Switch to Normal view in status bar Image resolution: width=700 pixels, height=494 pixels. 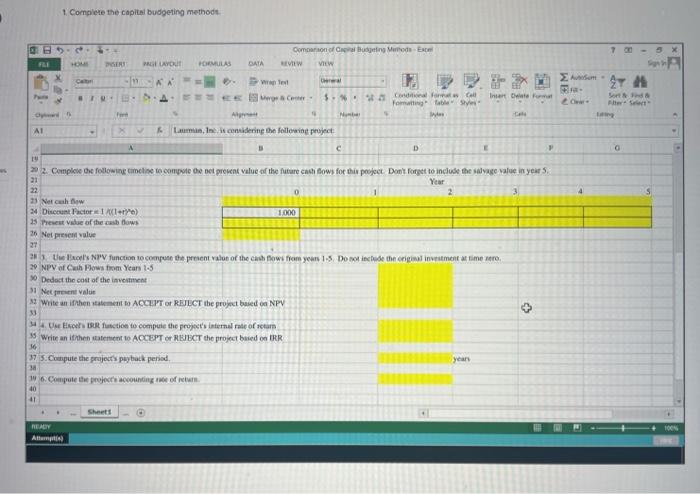(538, 428)
